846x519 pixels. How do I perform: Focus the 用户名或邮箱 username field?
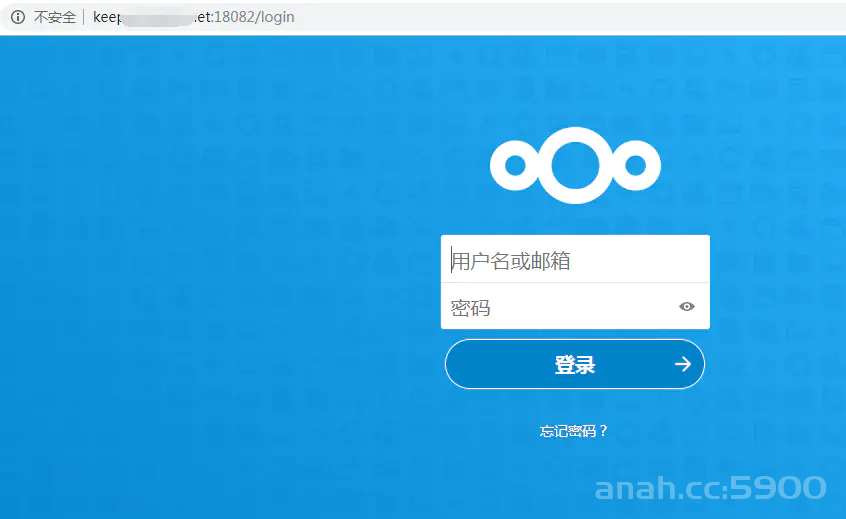pyautogui.click(x=575, y=259)
